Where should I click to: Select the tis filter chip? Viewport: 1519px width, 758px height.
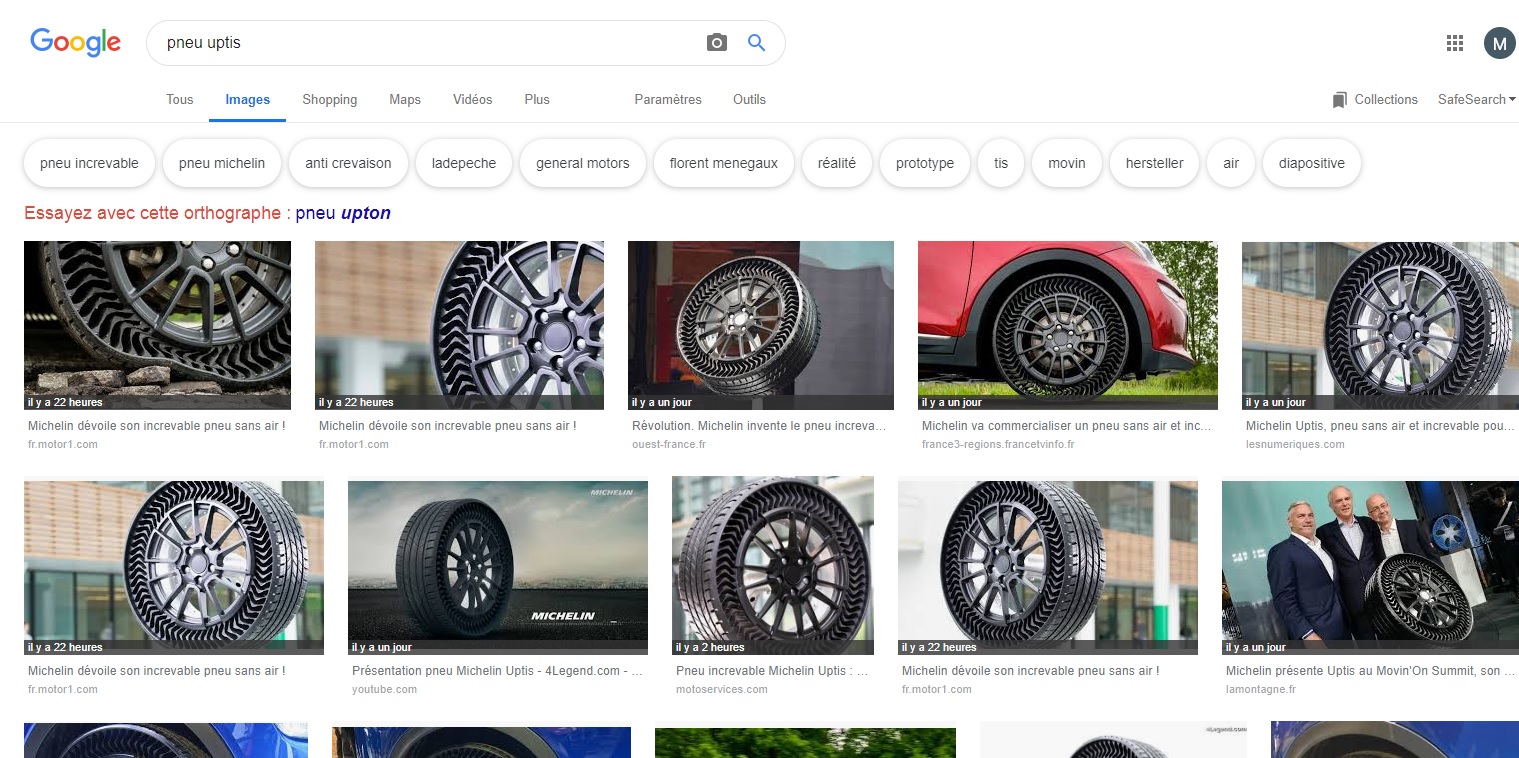click(x=1001, y=163)
